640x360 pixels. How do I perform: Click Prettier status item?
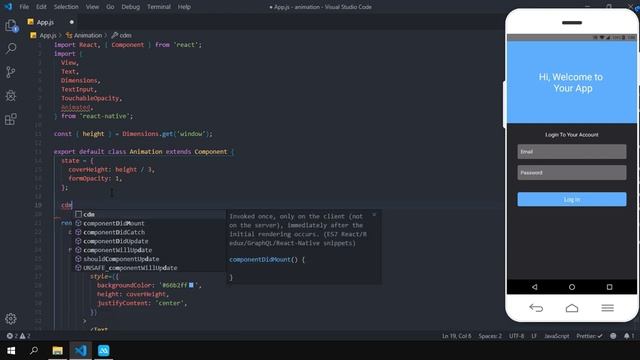click(x=589, y=336)
